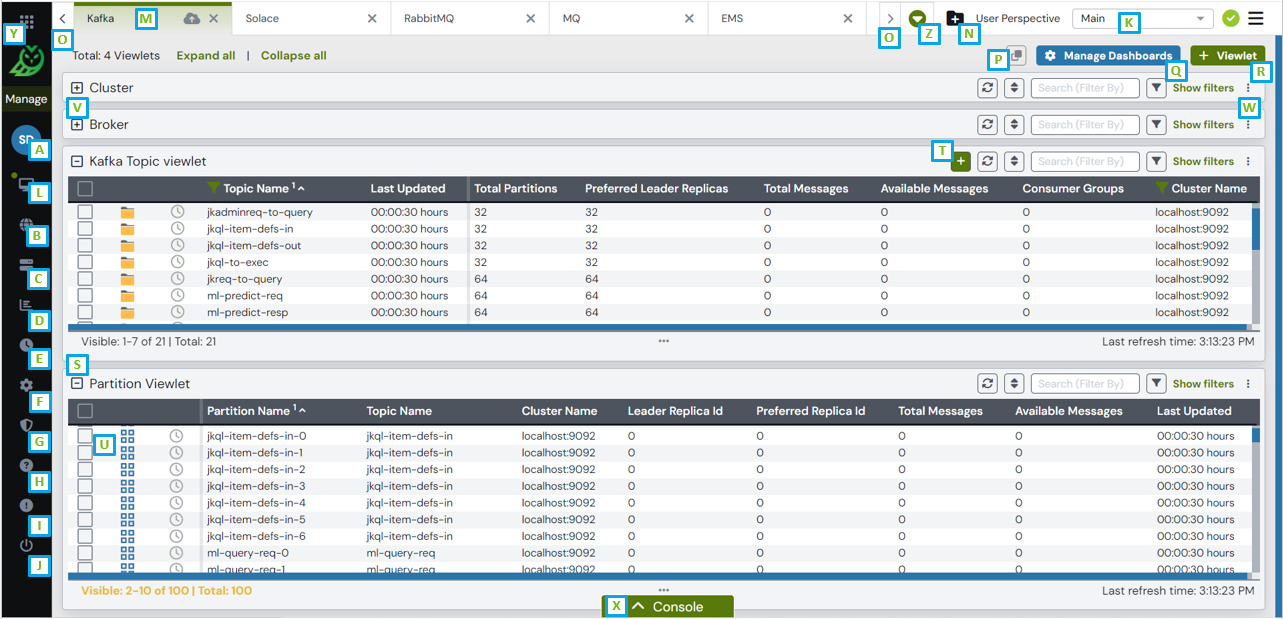Viewport: 1283px width, 619px height.
Task: Open the green dashboard list dropdown arrow
Action: pyautogui.click(x=917, y=18)
